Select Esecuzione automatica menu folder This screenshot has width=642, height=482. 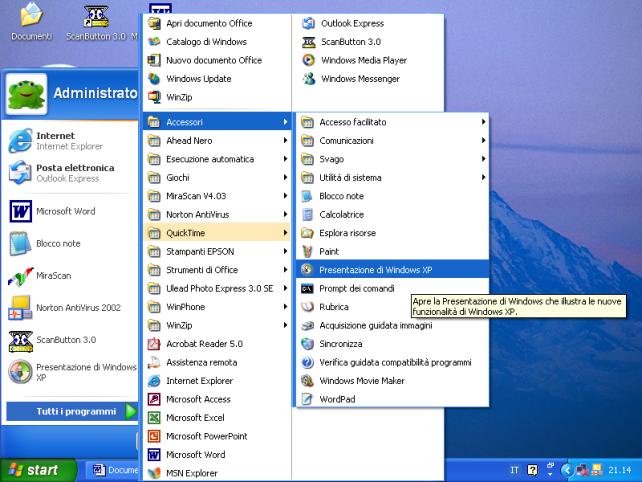(x=217, y=159)
